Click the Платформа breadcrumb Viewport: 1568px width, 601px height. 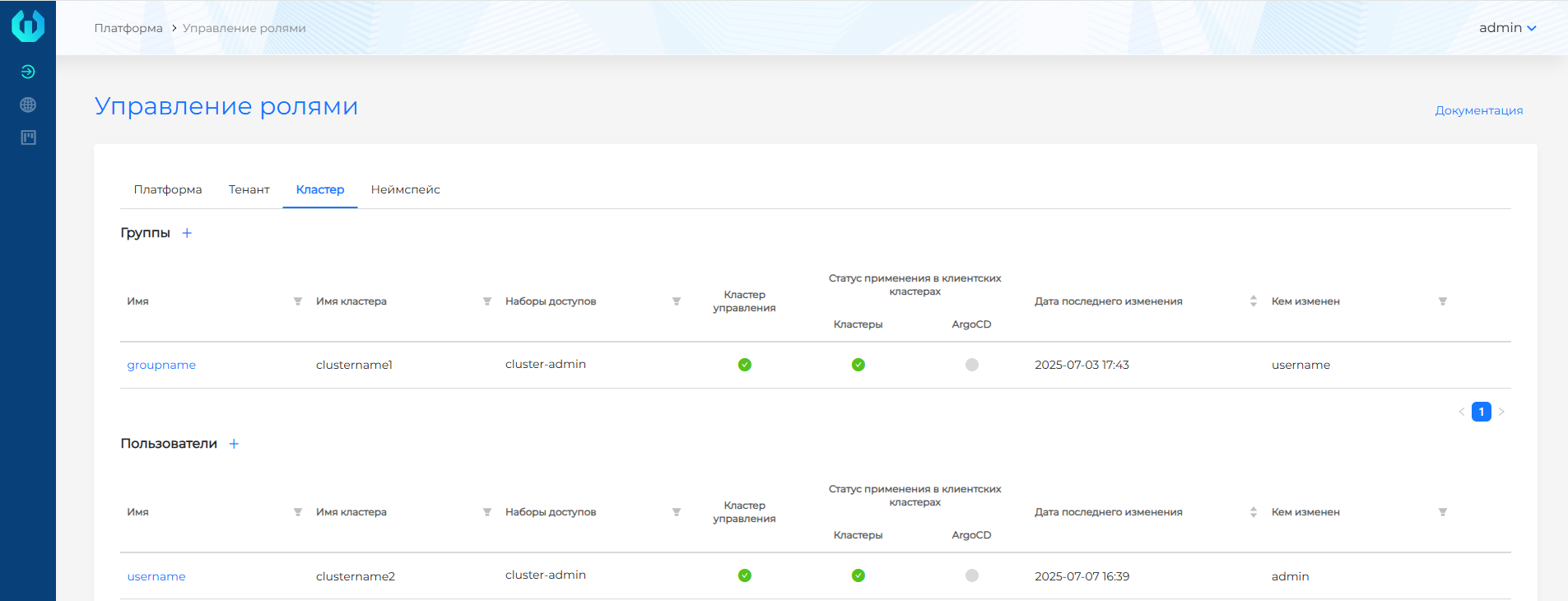pyautogui.click(x=128, y=28)
